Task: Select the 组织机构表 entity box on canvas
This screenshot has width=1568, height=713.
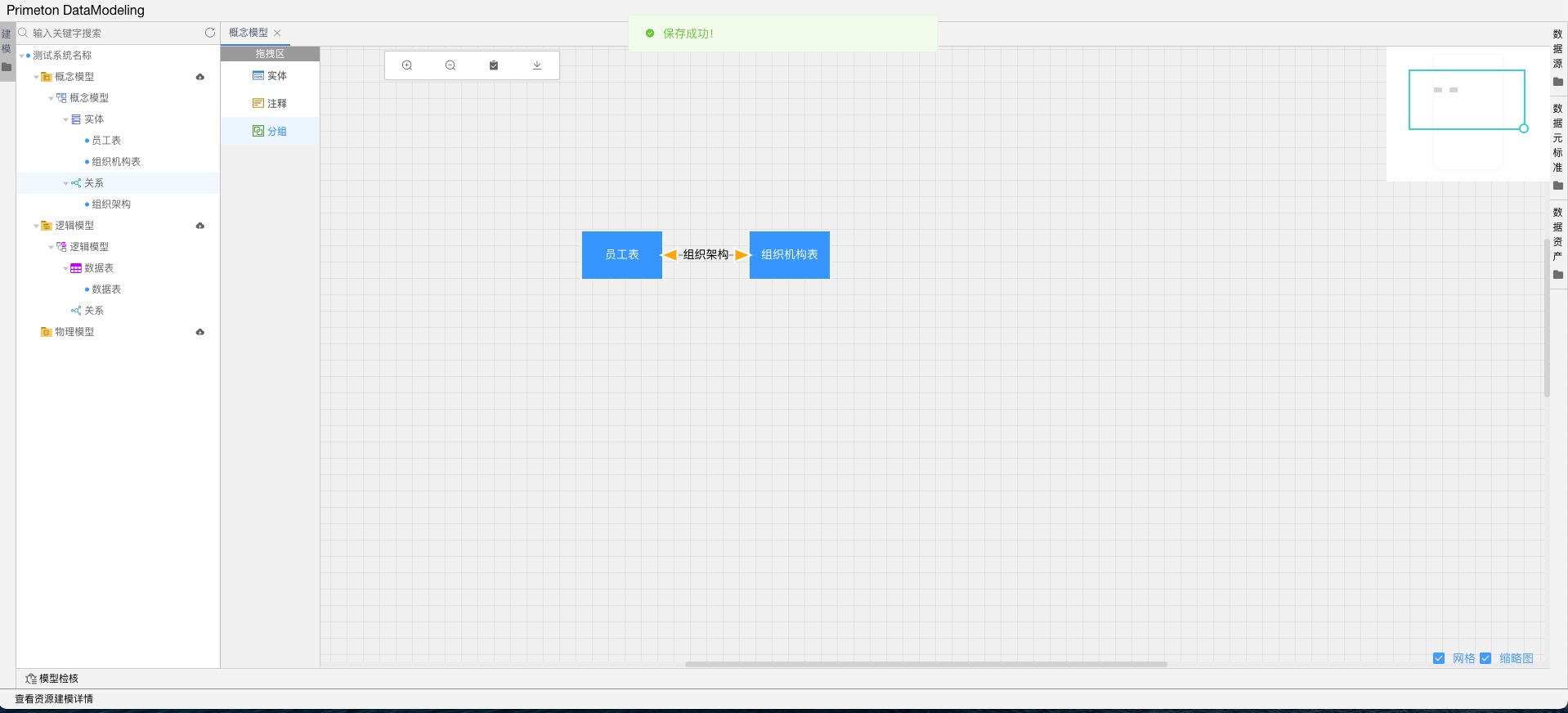Action: coord(790,255)
